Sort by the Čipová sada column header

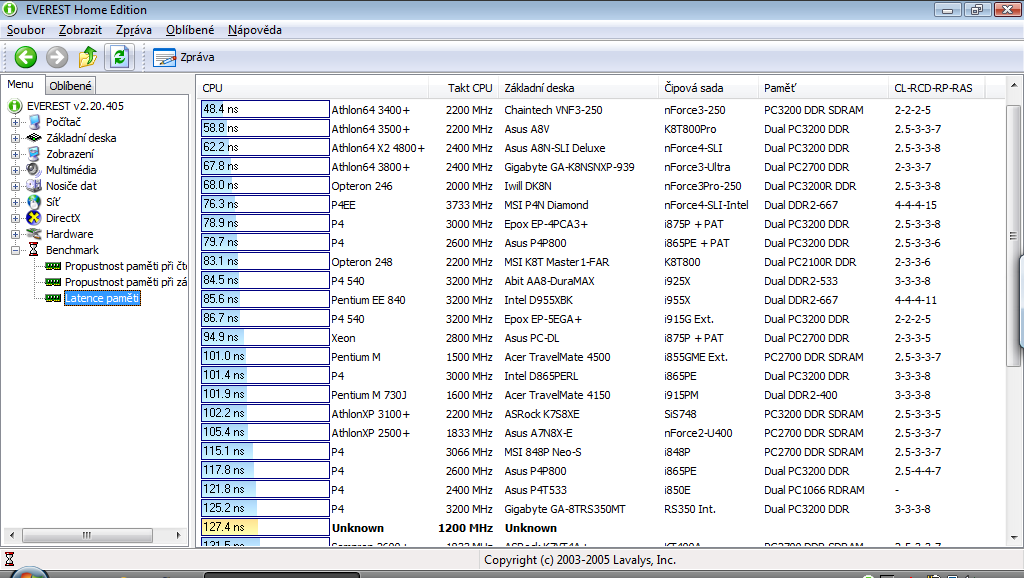(709, 88)
